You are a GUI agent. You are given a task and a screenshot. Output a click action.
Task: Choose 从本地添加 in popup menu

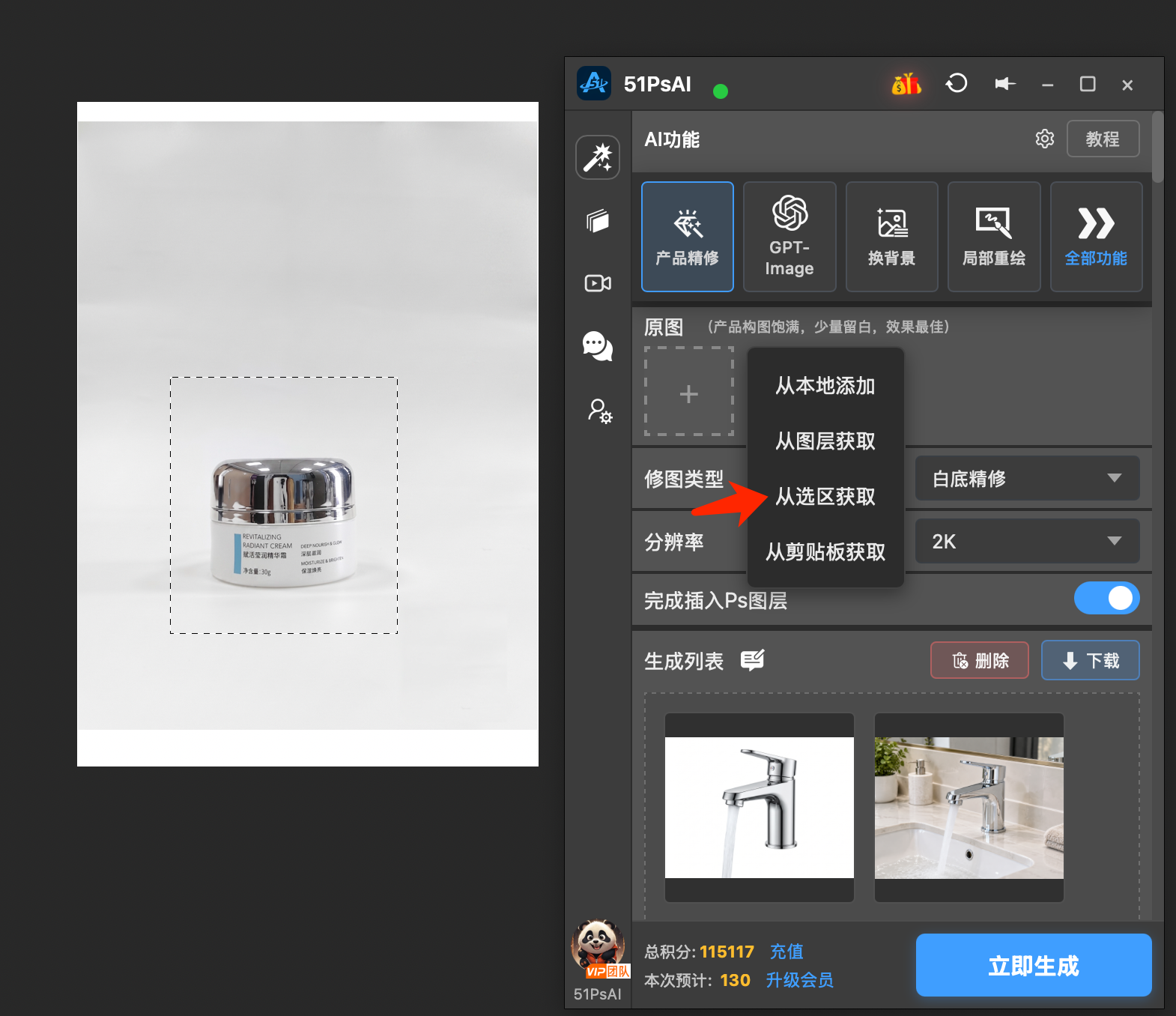[x=825, y=386]
